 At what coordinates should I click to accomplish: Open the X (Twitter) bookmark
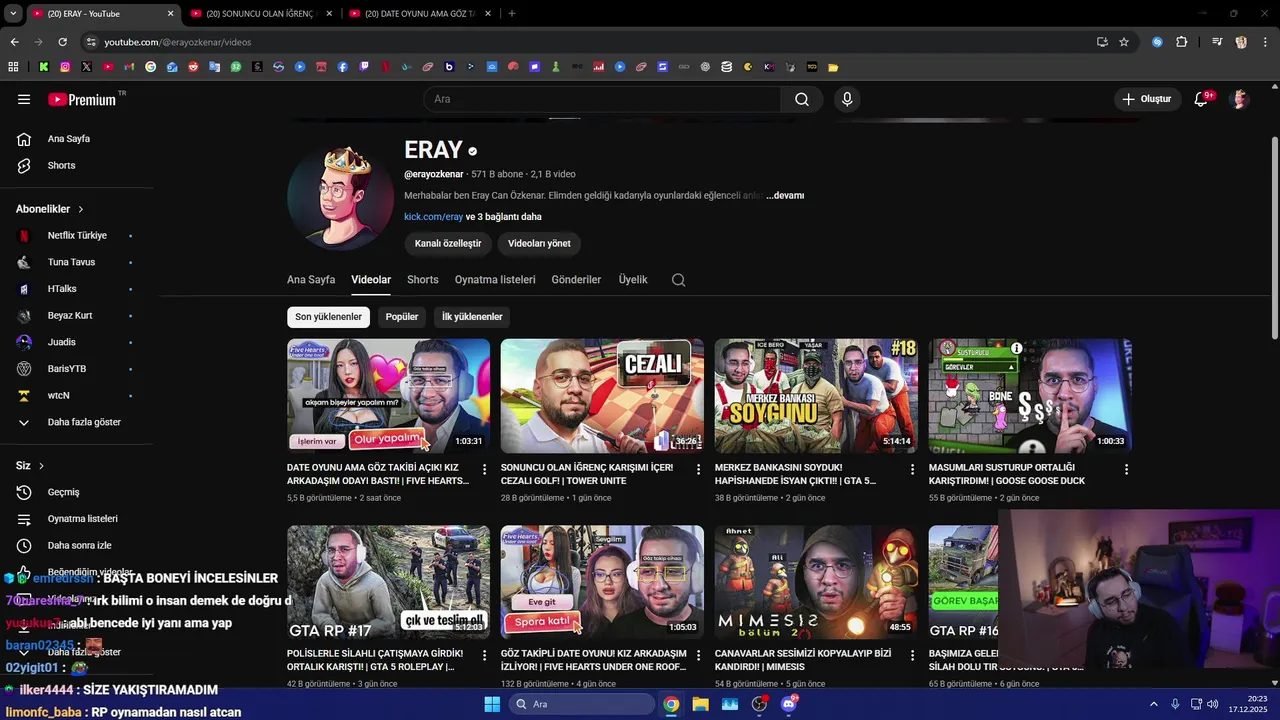[x=87, y=67]
